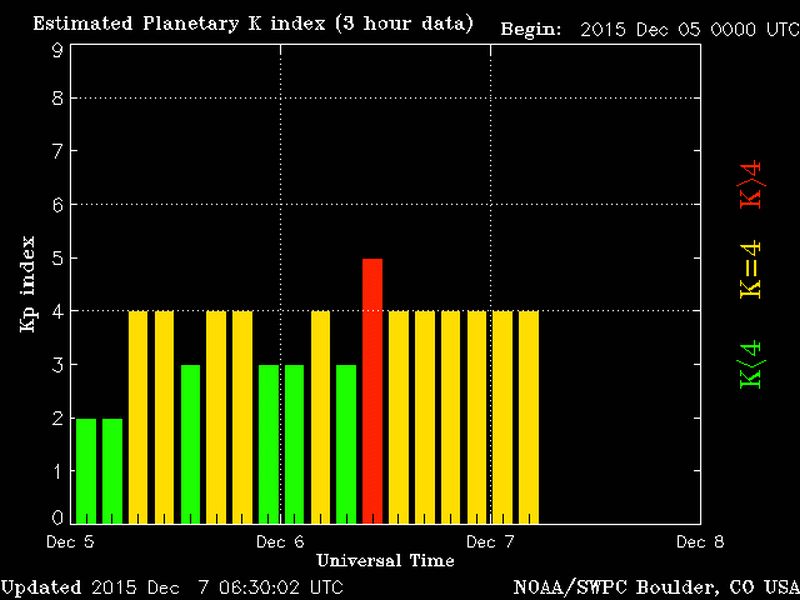The height and width of the screenshot is (600, 800).
Task: Click the green "K<4" legend label
Action: click(750, 364)
